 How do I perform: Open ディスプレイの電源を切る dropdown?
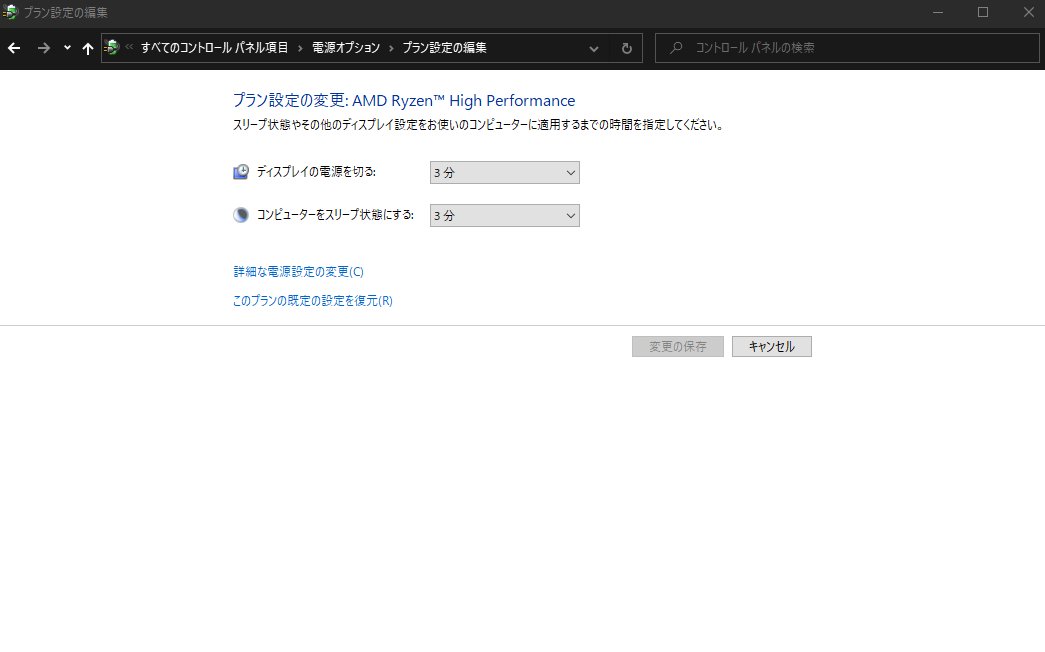[x=505, y=173]
